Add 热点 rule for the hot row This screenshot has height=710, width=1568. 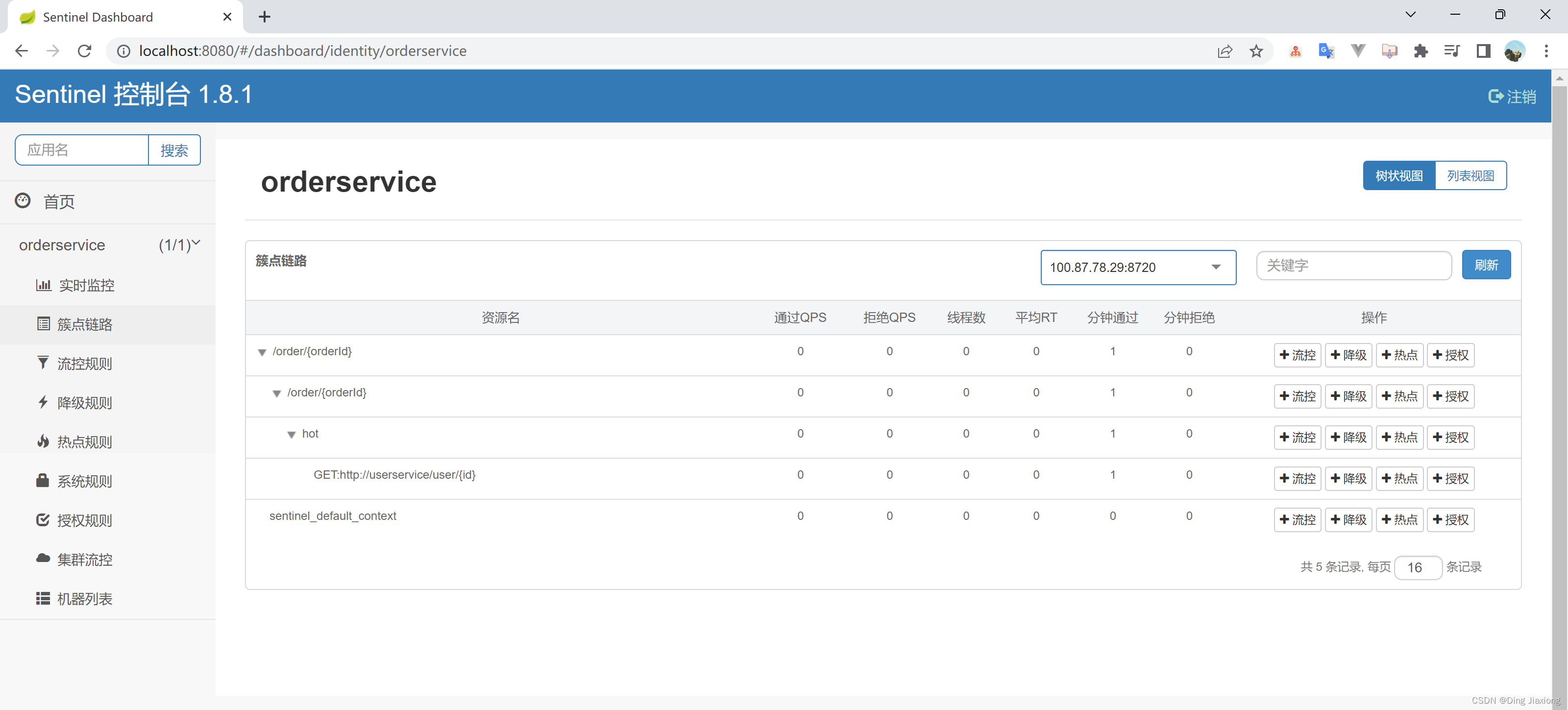point(1399,437)
